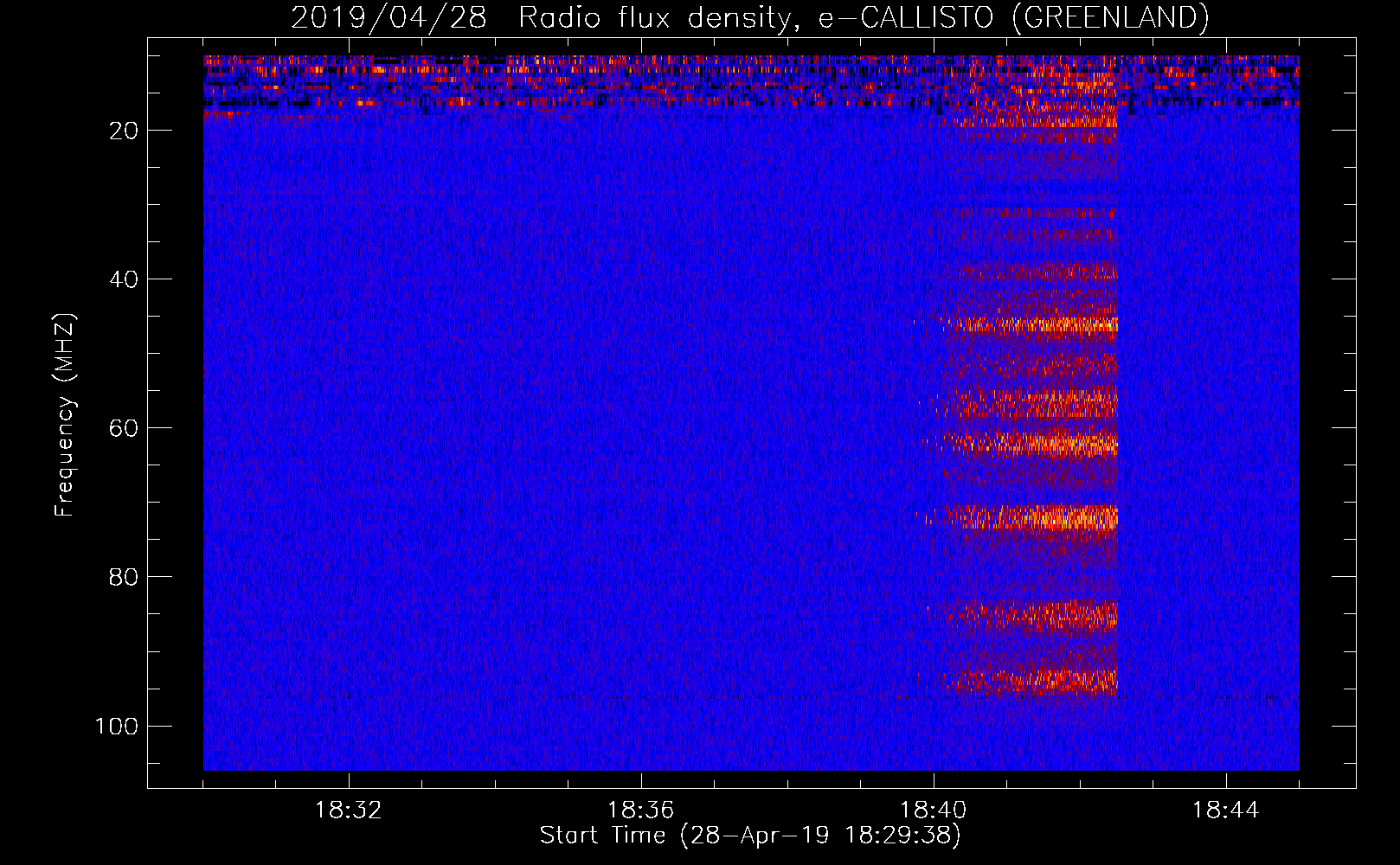The width and height of the screenshot is (1400, 865).
Task: Click the bright burst band near 46 MHz
Action: click(x=1030, y=325)
